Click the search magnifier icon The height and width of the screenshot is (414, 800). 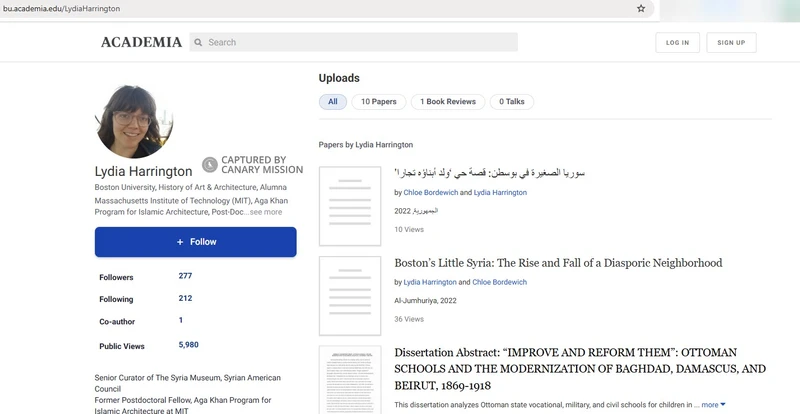click(x=198, y=42)
